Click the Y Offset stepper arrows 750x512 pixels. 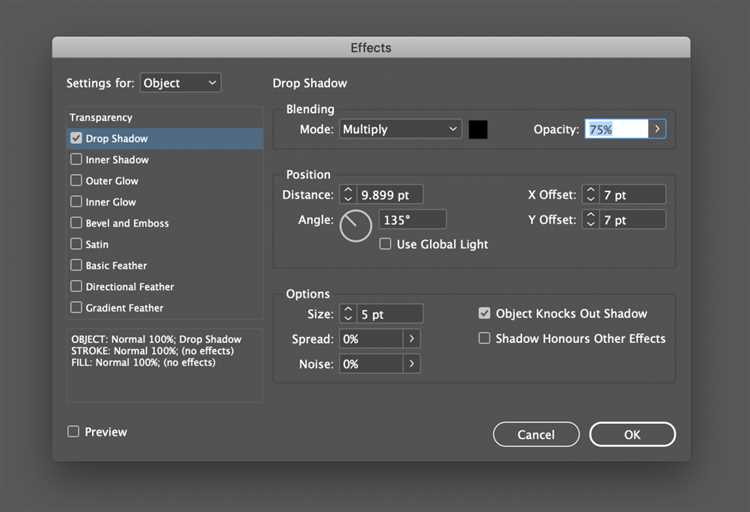(591, 219)
